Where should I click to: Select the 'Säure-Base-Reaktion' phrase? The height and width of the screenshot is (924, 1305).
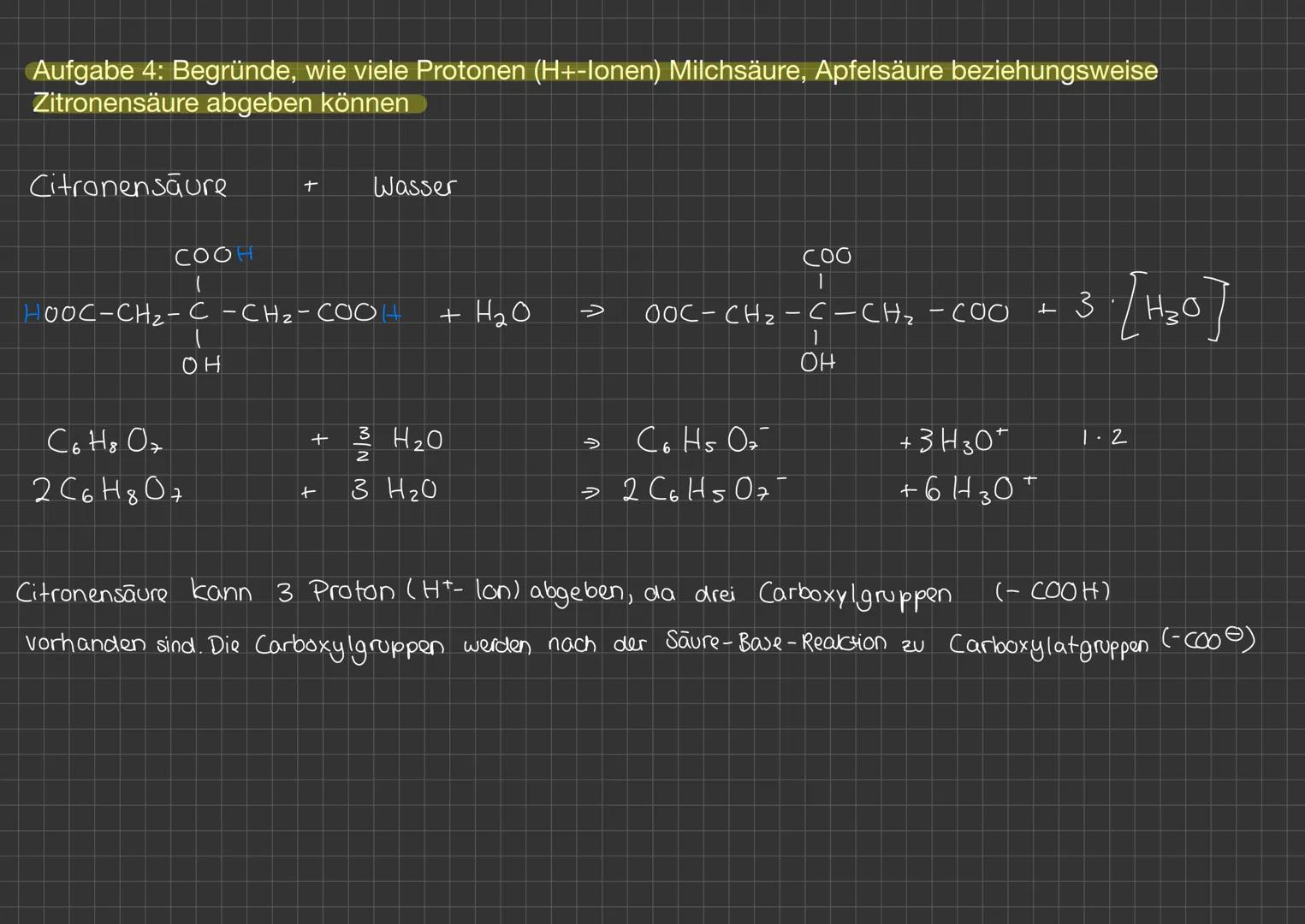[x=775, y=643]
